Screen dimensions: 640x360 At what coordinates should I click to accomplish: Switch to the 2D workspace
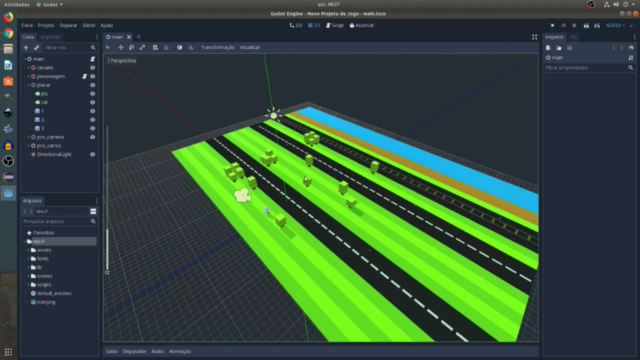[x=296, y=25]
